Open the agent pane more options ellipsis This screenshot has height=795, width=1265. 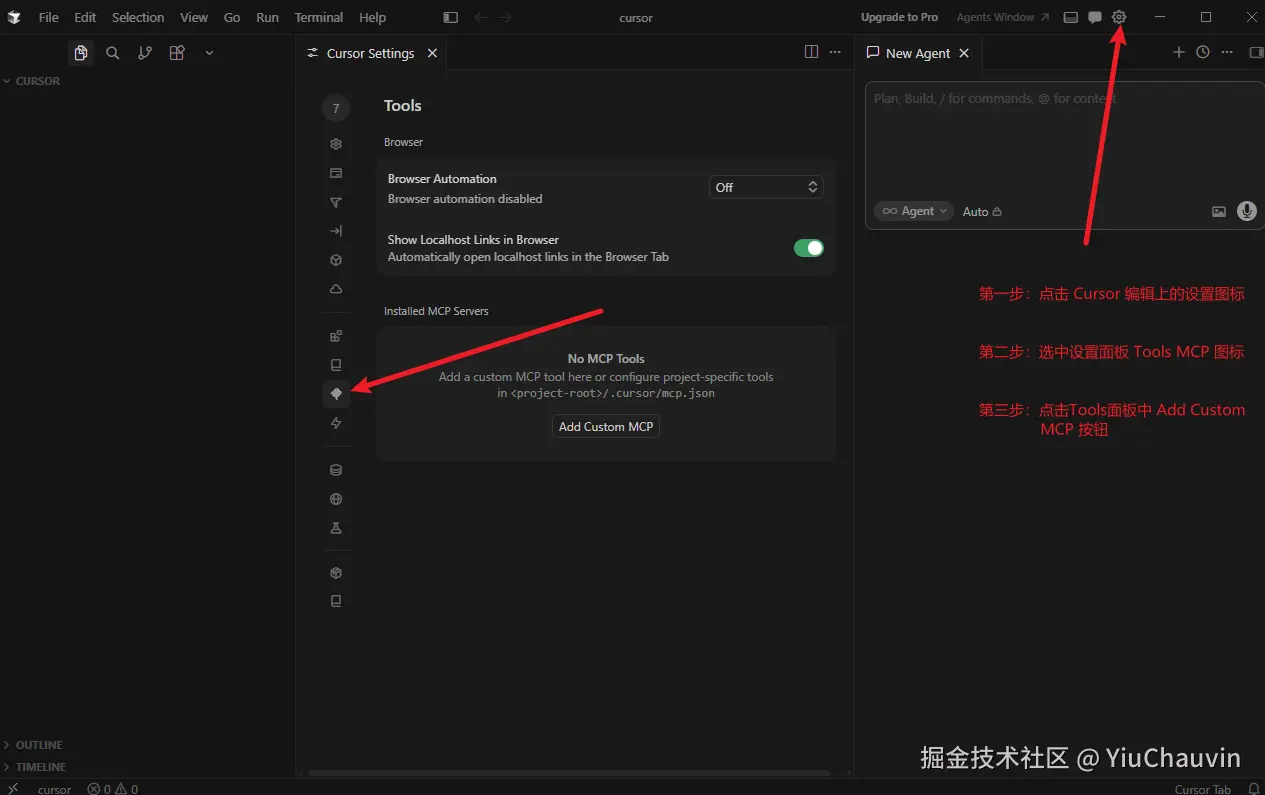[1227, 52]
